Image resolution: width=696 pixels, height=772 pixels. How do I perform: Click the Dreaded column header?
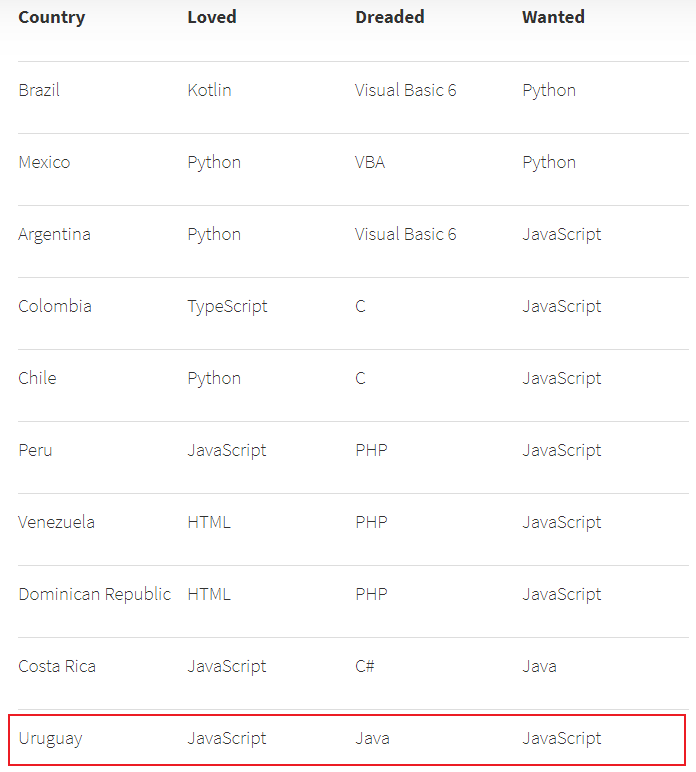click(389, 17)
